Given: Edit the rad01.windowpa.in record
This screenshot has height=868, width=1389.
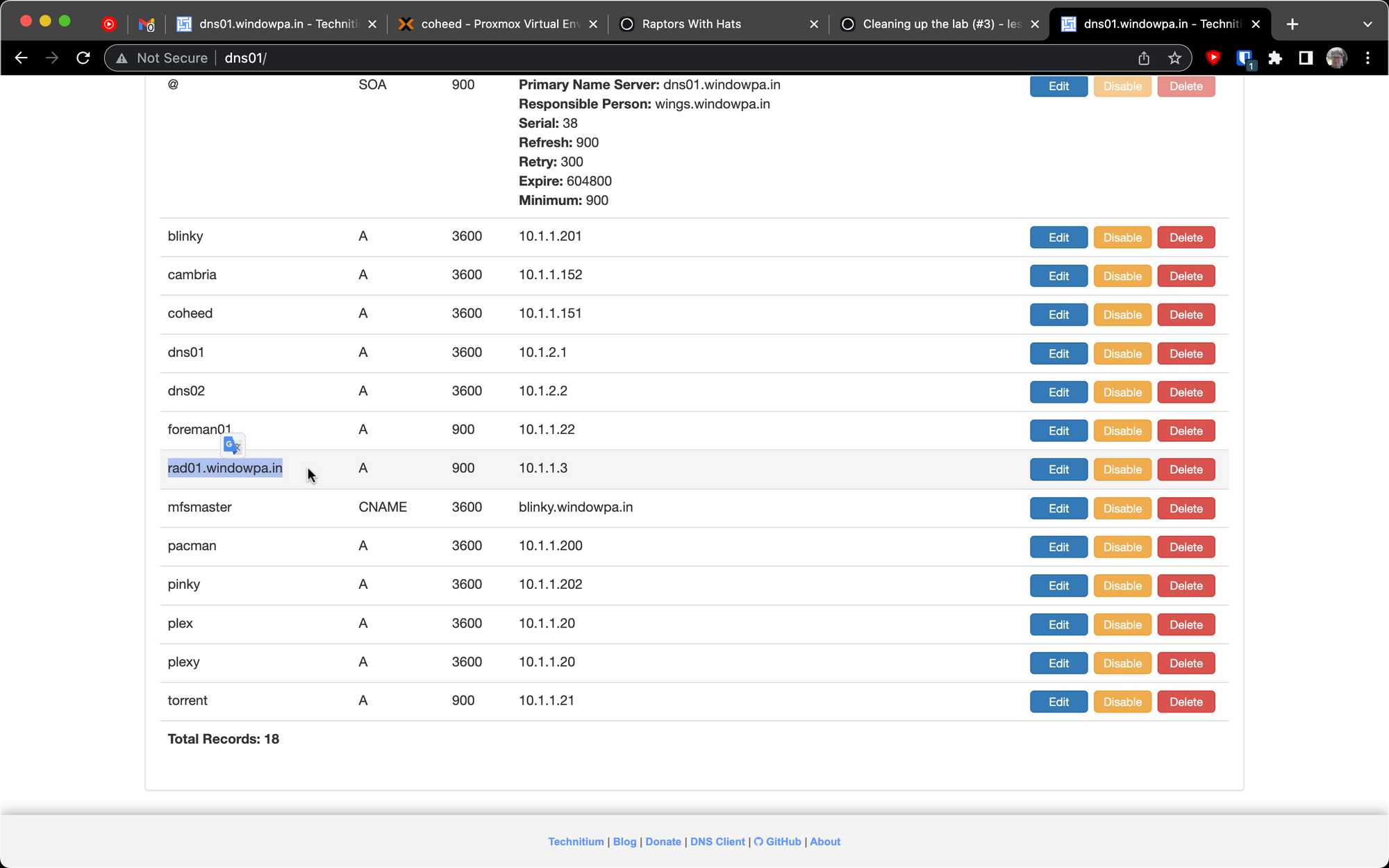Looking at the screenshot, I should coord(1058,469).
